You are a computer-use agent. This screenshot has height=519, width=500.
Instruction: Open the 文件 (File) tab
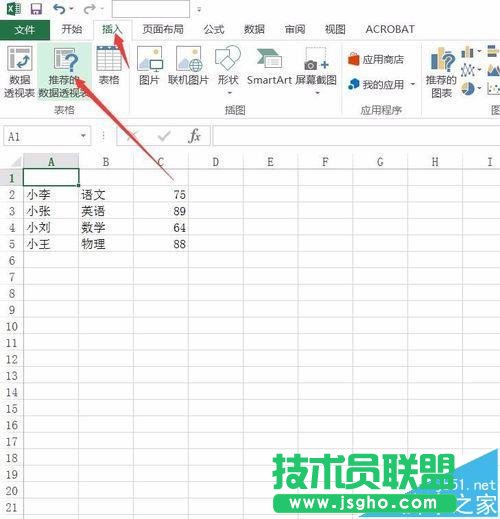pyautogui.click(x=25, y=30)
